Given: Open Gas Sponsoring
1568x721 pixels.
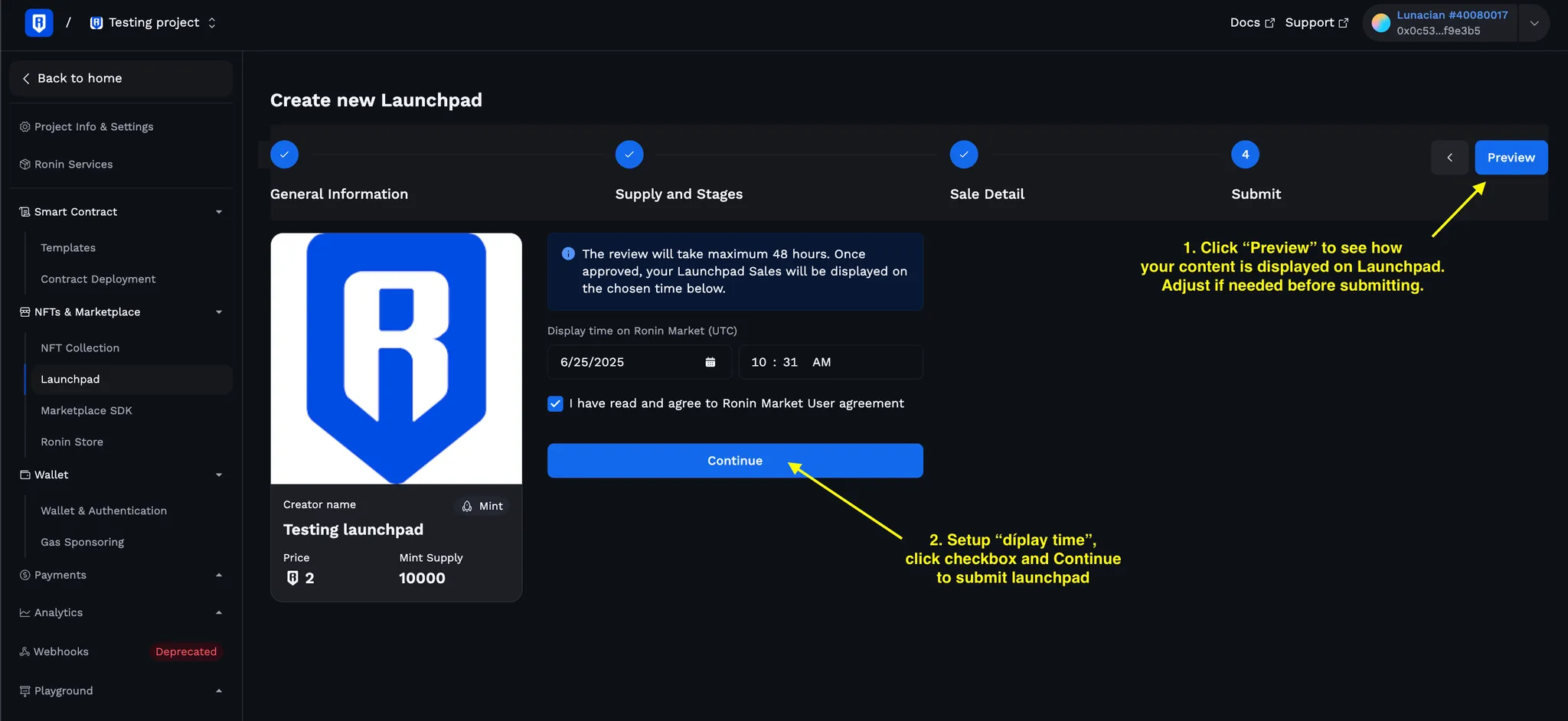Looking at the screenshot, I should [x=82, y=543].
